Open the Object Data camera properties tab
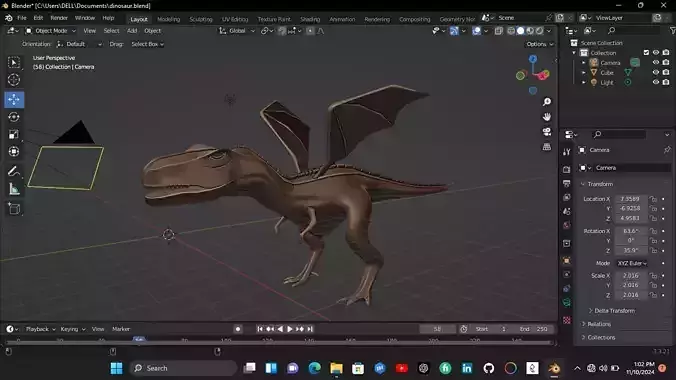 click(566, 302)
